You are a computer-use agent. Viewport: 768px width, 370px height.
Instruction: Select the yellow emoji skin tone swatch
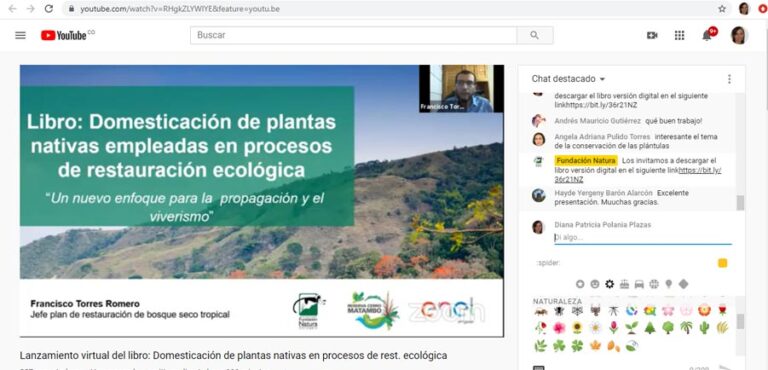pyautogui.click(x=722, y=263)
